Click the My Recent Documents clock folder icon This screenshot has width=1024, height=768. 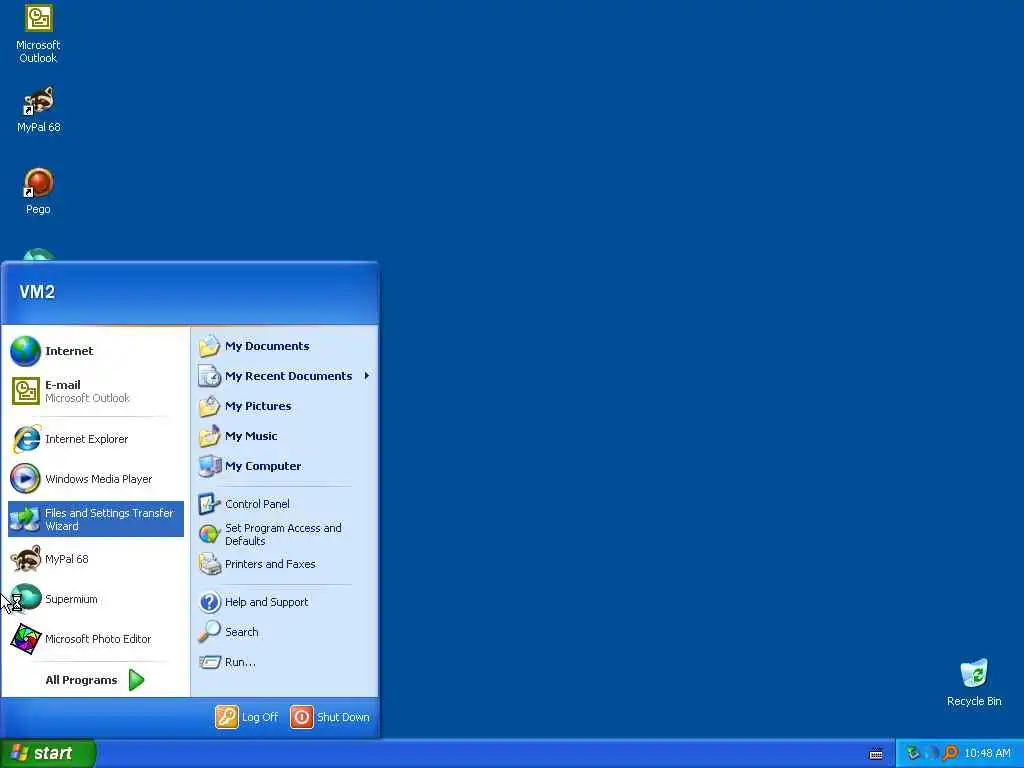coord(209,376)
